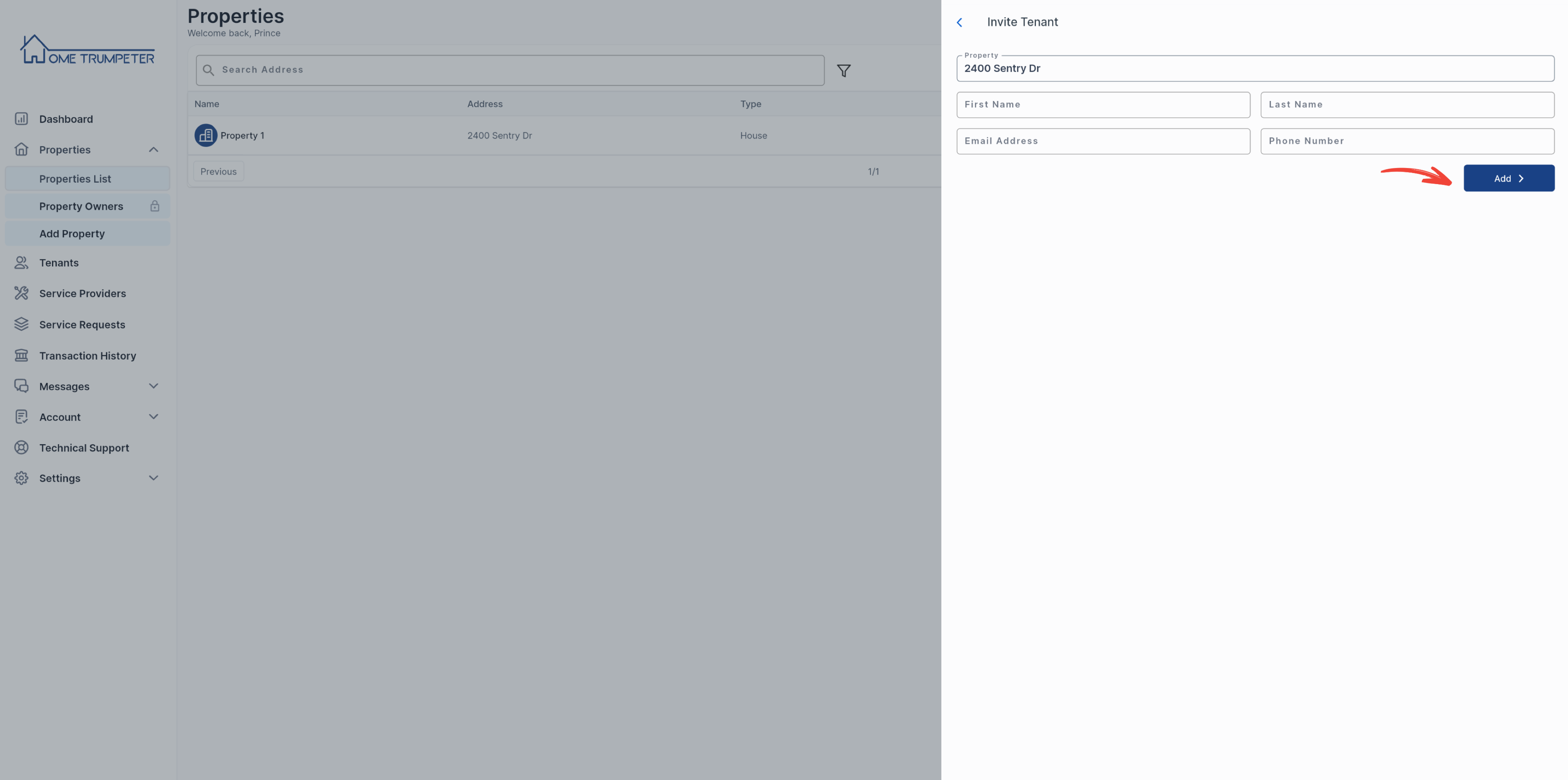Click the Dashboard icon in sidebar

21,120
